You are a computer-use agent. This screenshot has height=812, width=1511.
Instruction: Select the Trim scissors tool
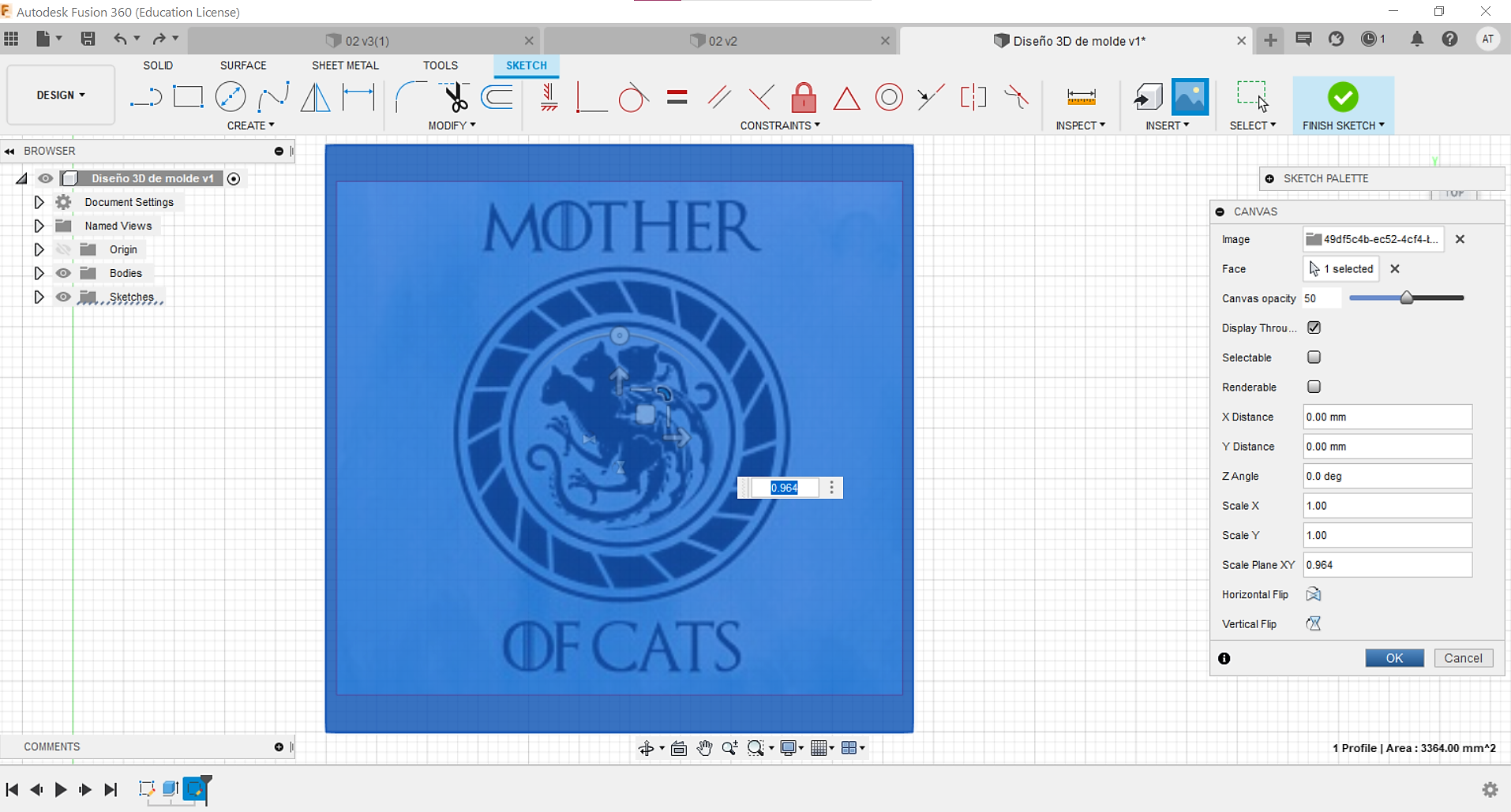pos(455,97)
